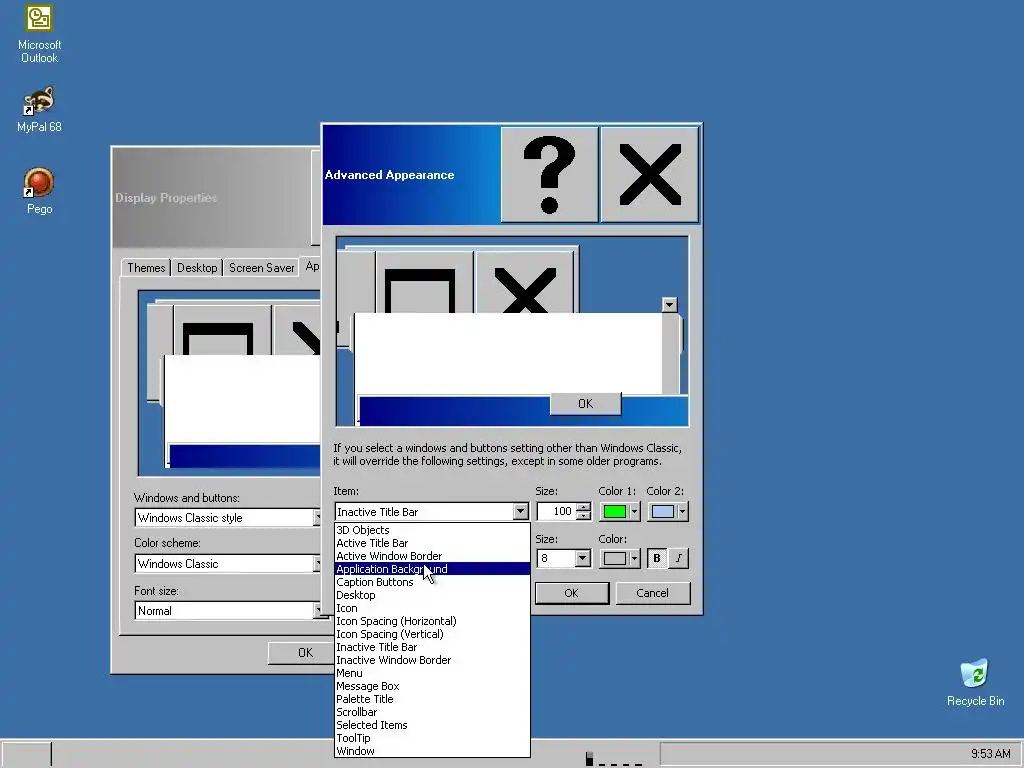
Task: Select ToolTip in the item list
Action: pyautogui.click(x=432, y=739)
